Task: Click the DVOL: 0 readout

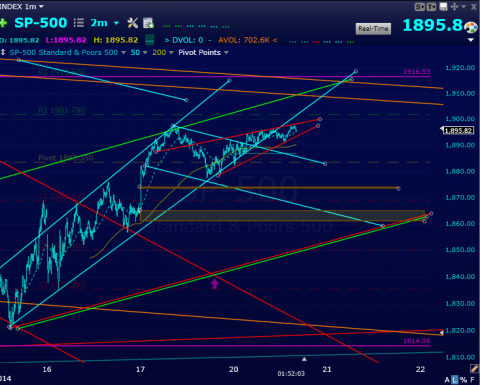Action: (x=188, y=40)
